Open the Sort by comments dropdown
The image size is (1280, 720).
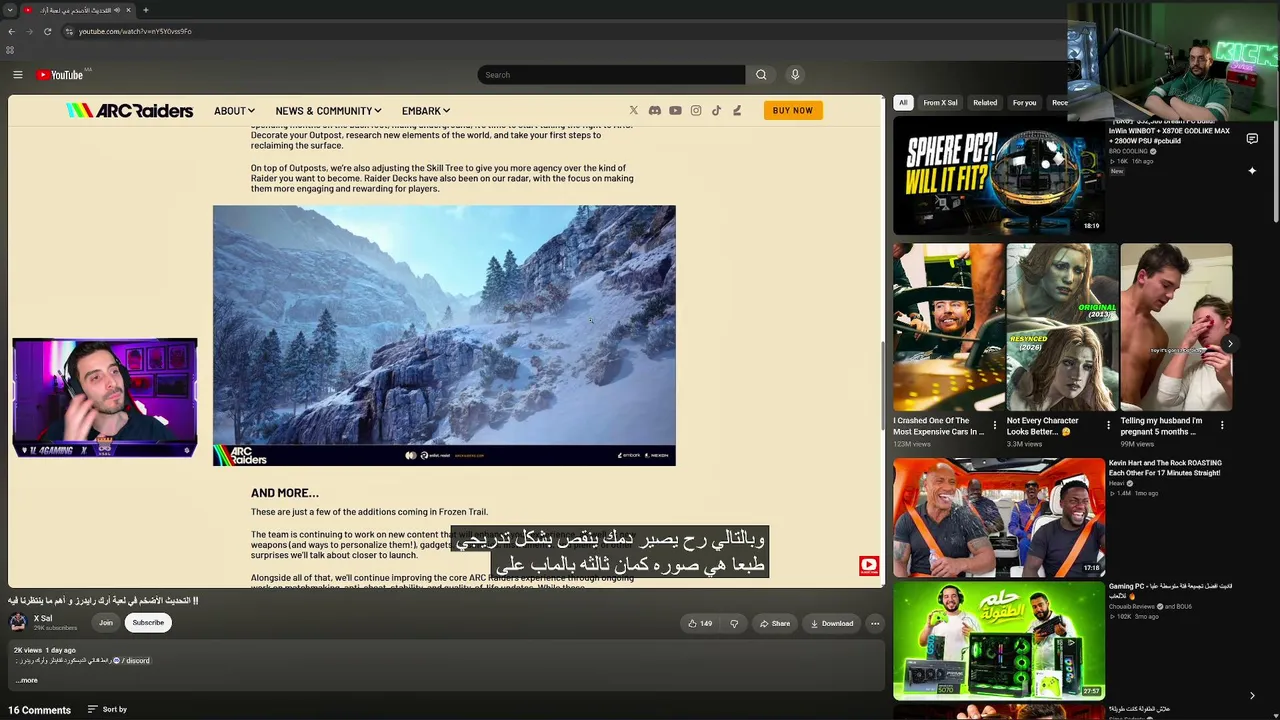pos(107,710)
